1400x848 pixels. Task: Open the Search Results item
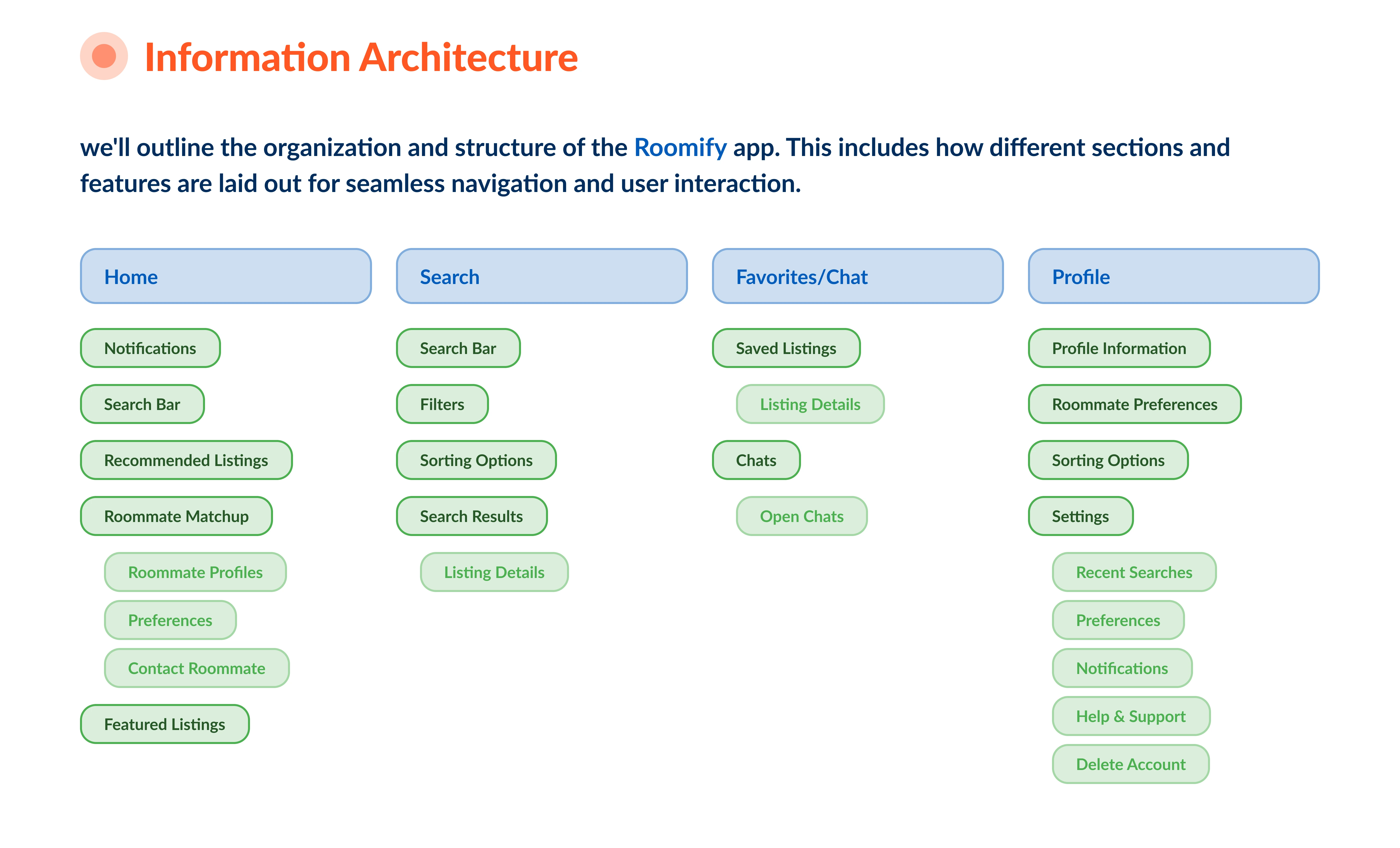point(471,516)
